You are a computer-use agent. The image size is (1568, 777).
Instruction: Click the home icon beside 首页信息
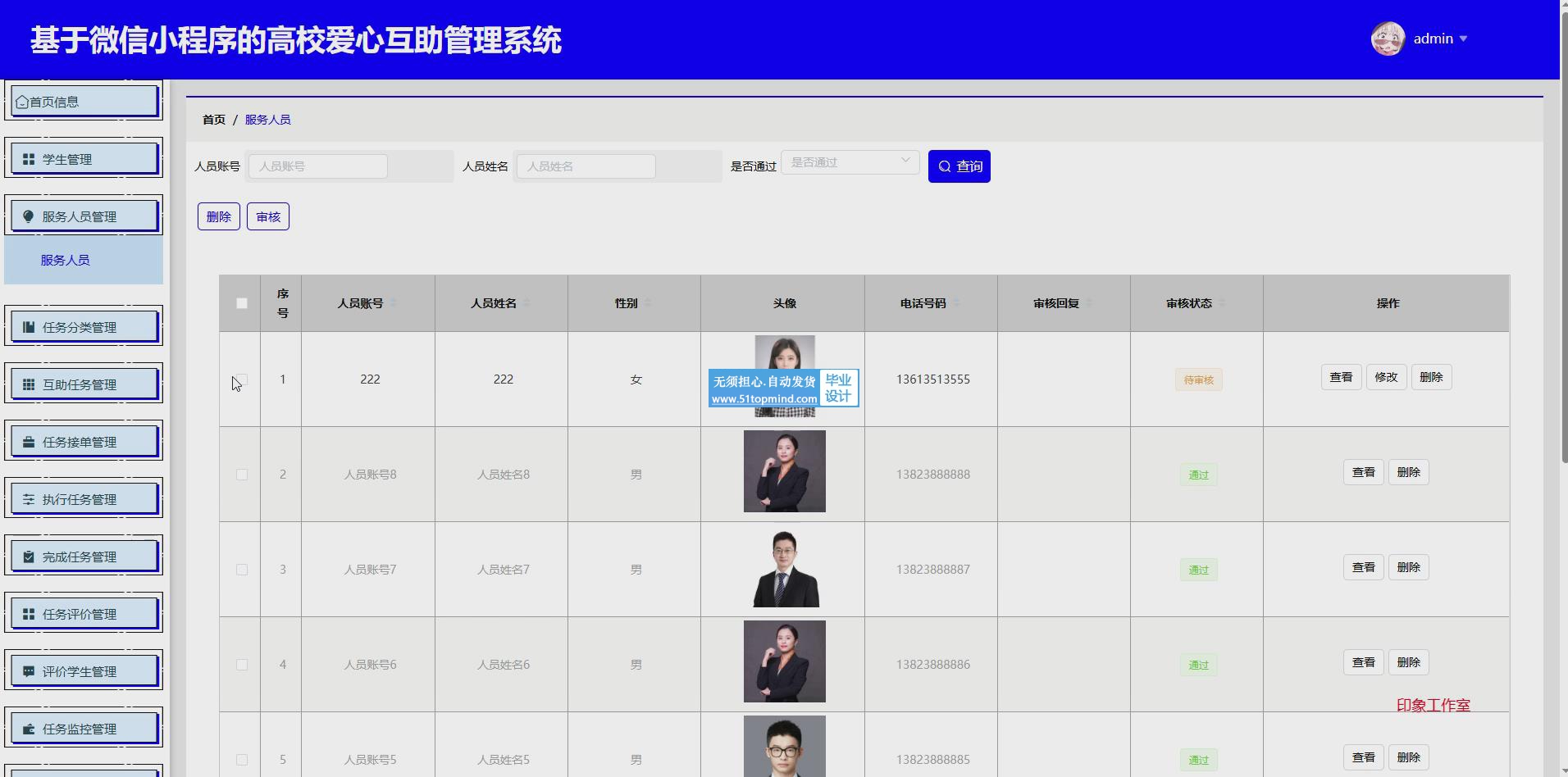[x=22, y=102]
